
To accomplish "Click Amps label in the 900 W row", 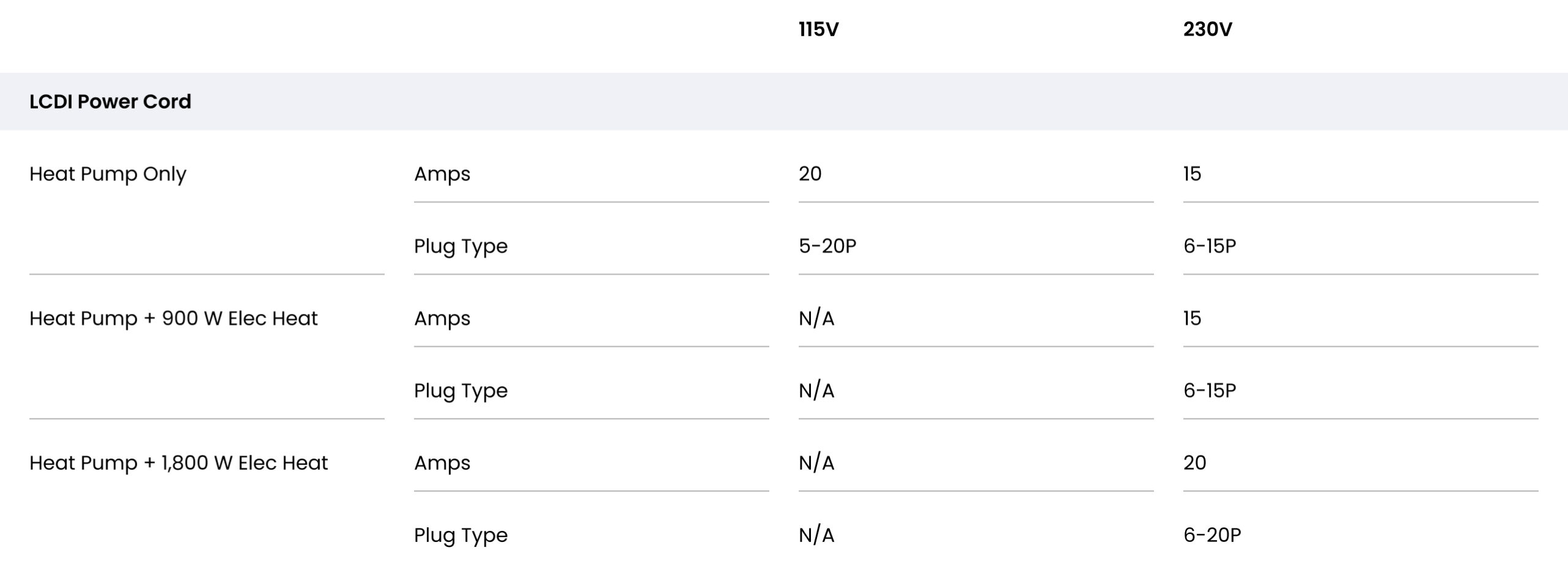I will 442,319.
